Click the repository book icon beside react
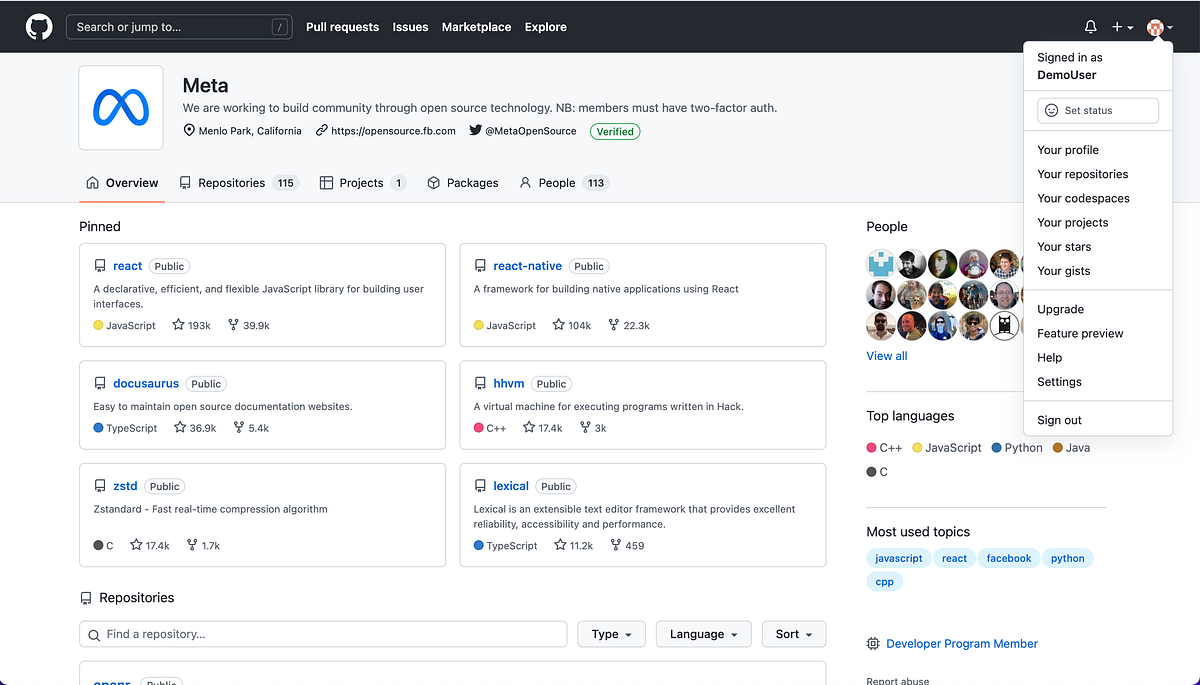 (99, 265)
